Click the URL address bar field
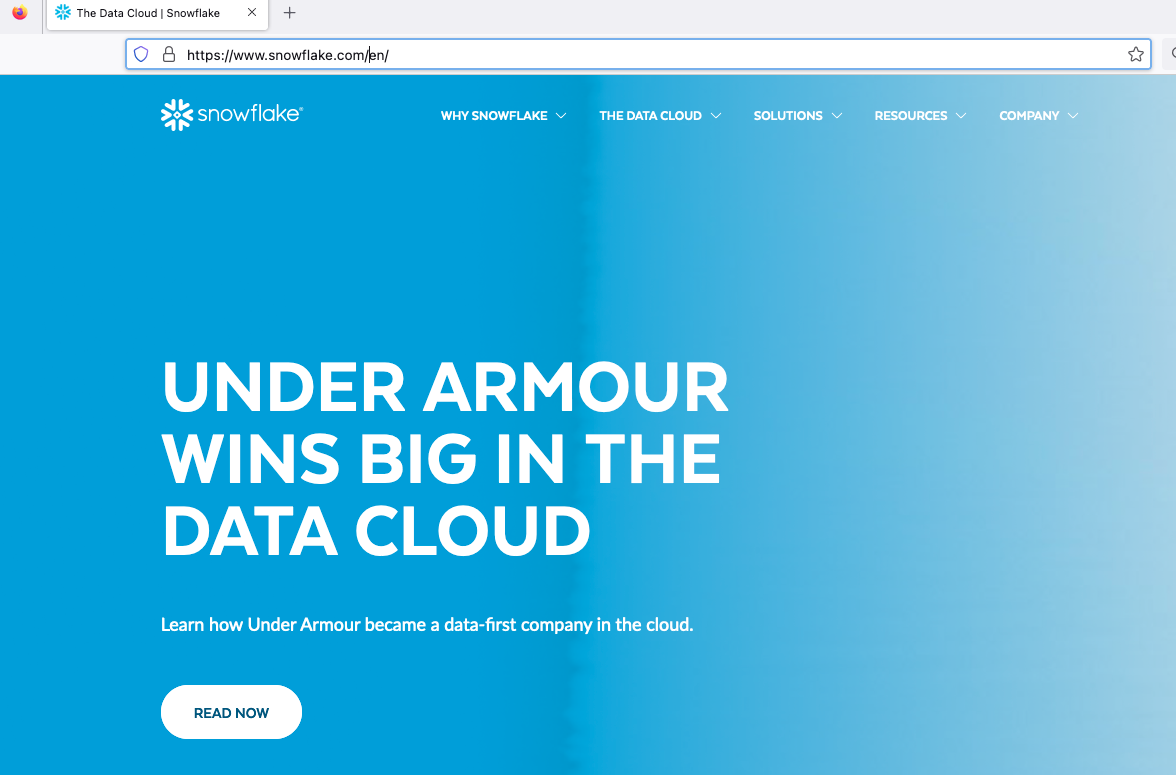This screenshot has height=775, width=1176. [x=638, y=54]
